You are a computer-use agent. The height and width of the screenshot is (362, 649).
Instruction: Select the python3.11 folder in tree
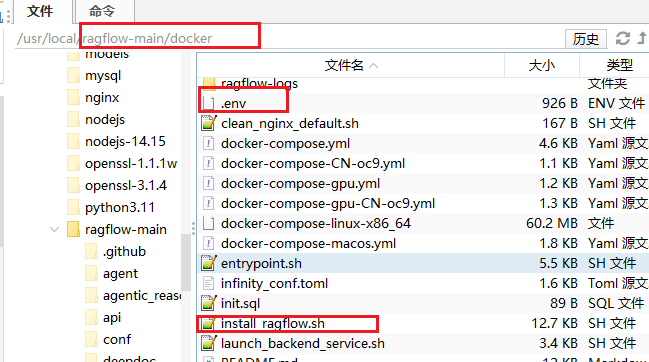(120, 207)
